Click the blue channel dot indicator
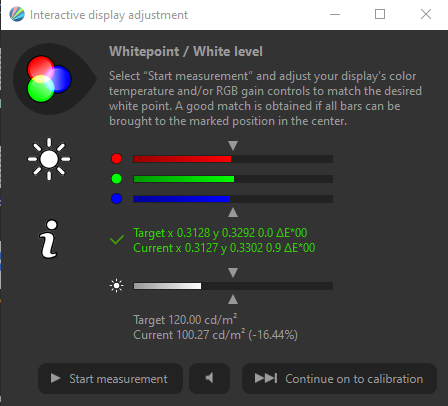 tap(116, 199)
